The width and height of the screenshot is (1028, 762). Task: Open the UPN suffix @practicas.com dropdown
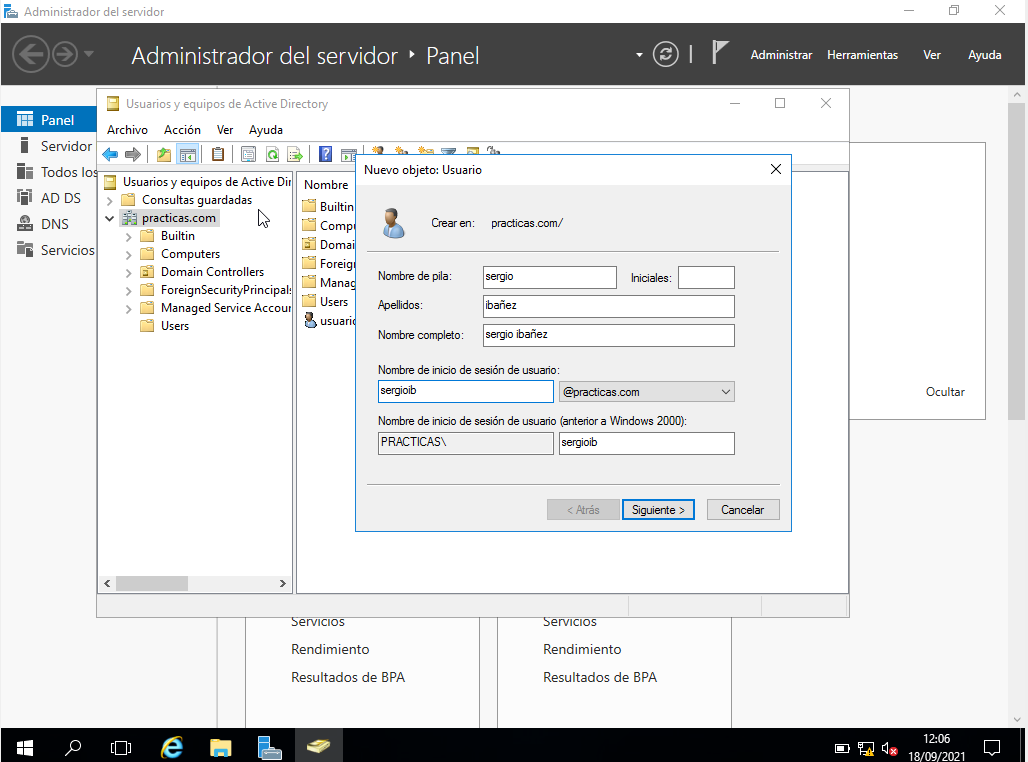click(646, 392)
